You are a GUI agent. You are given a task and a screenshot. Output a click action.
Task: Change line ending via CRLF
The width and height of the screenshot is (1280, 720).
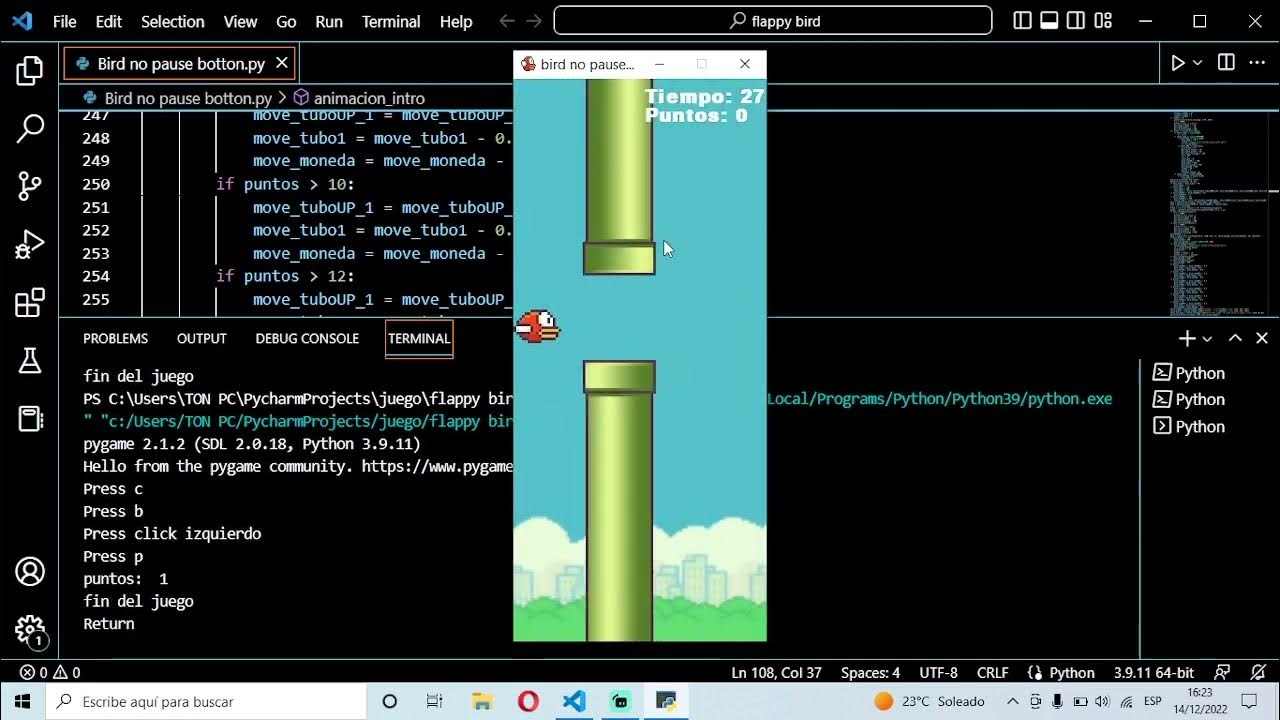993,673
